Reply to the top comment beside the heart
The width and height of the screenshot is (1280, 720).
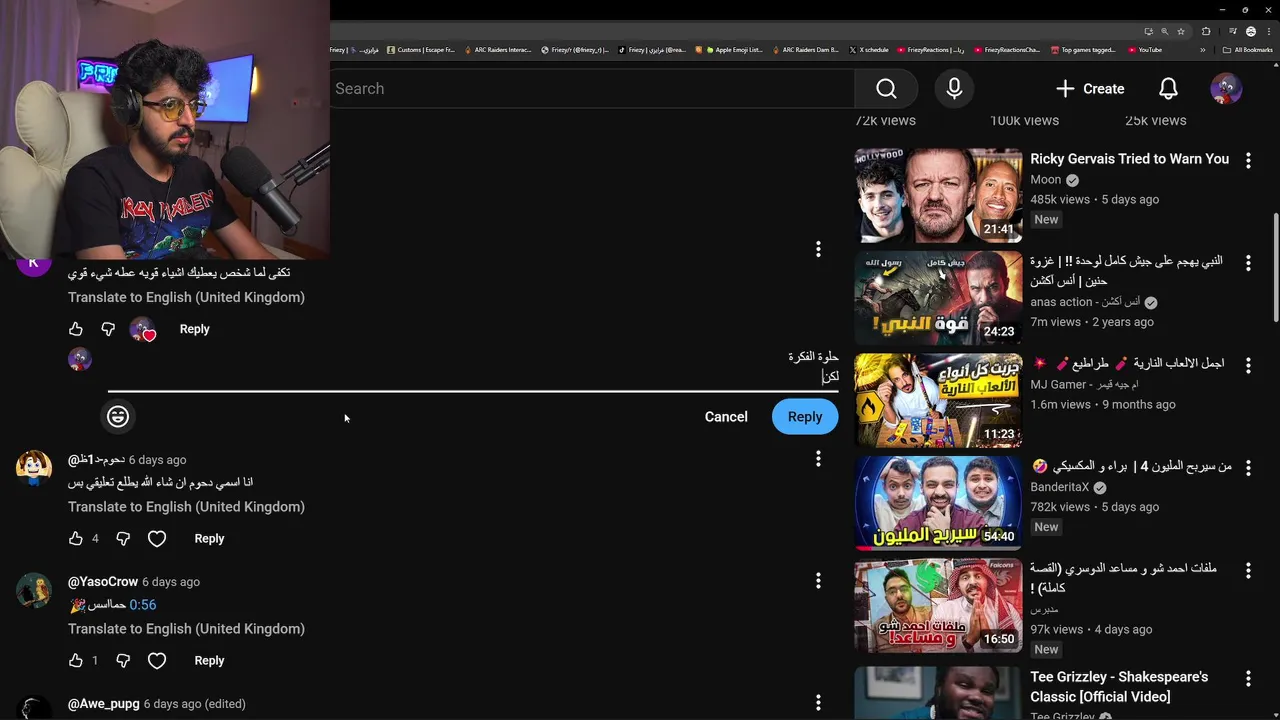pyautogui.click(x=194, y=329)
